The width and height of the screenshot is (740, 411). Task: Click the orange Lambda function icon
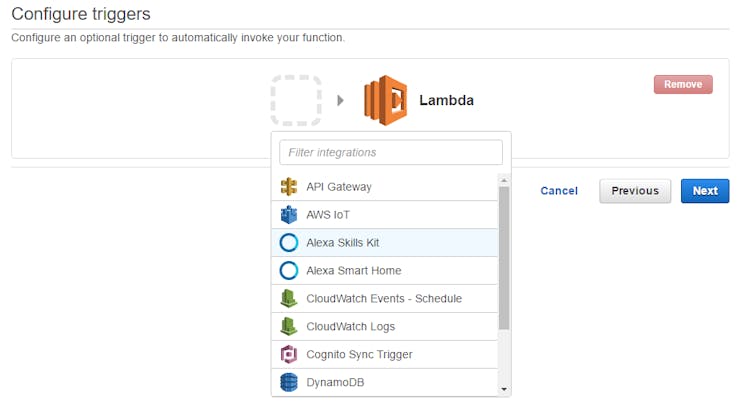386,100
